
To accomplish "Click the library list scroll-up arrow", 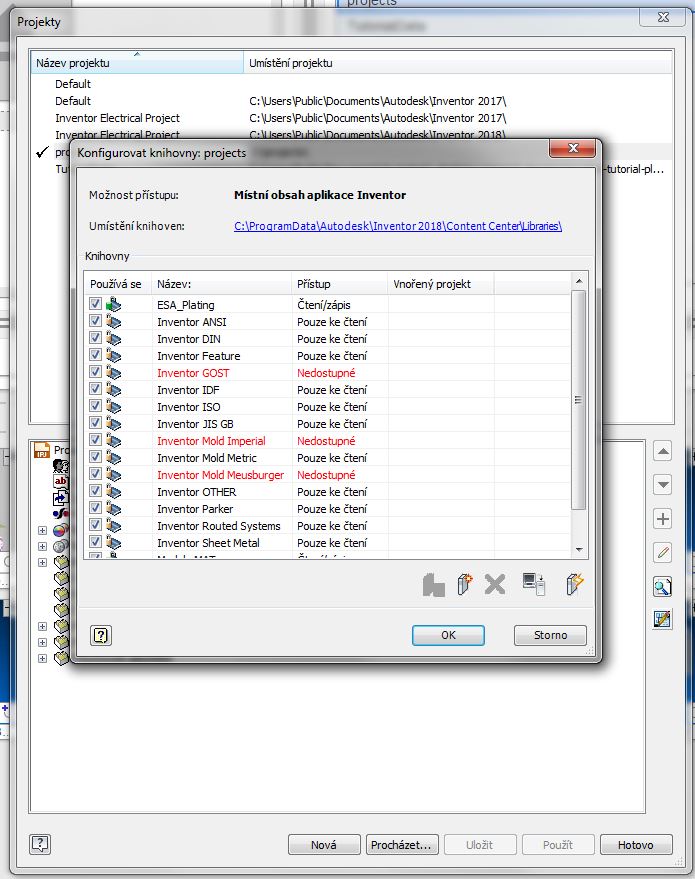I will coord(579,281).
